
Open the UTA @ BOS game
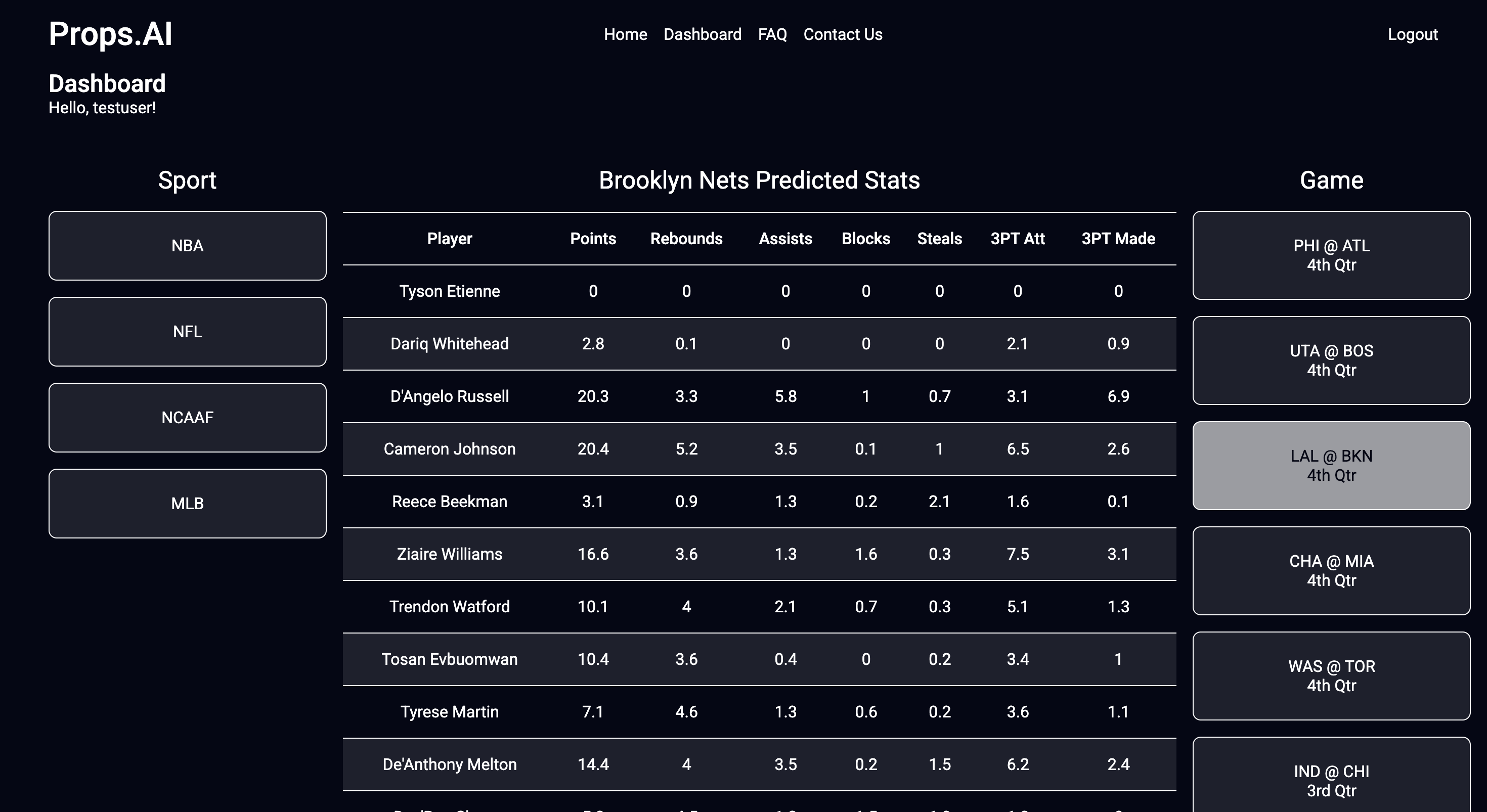tap(1331, 360)
